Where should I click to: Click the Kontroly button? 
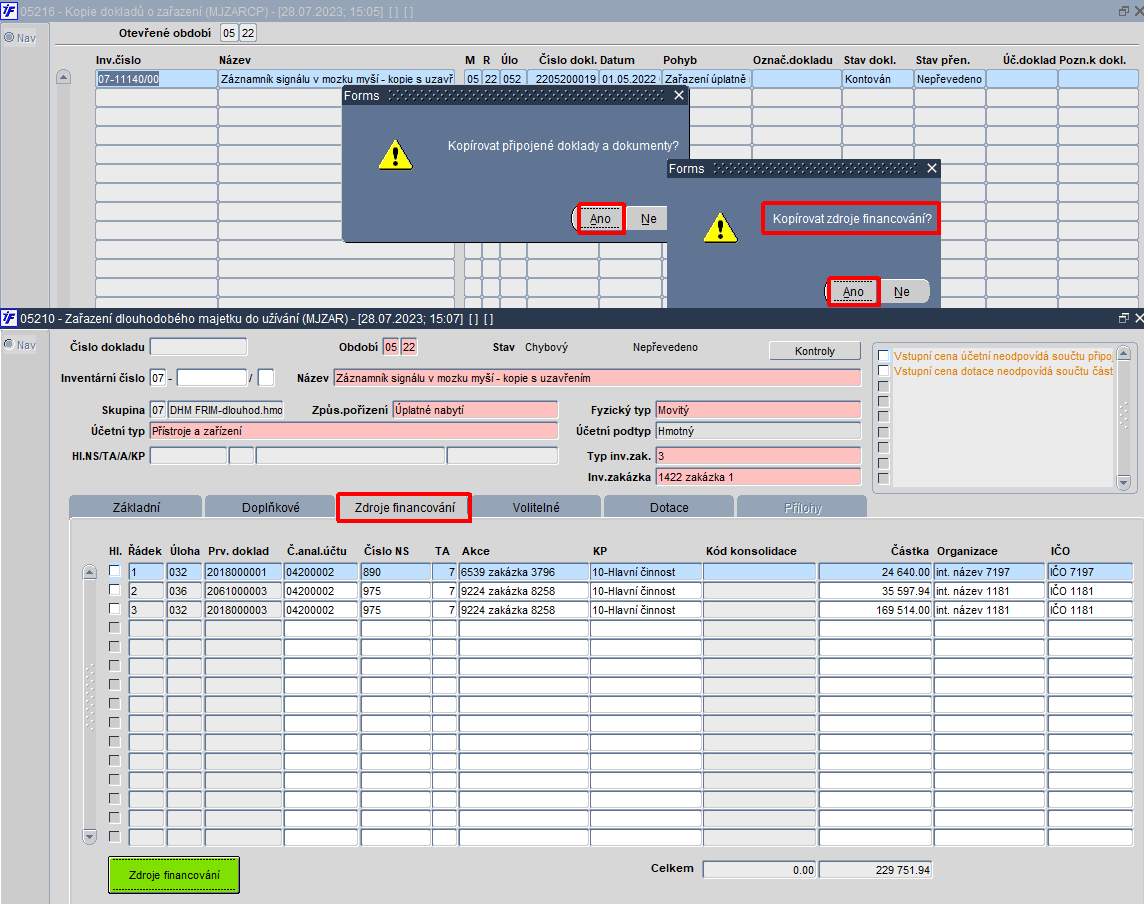[815, 351]
